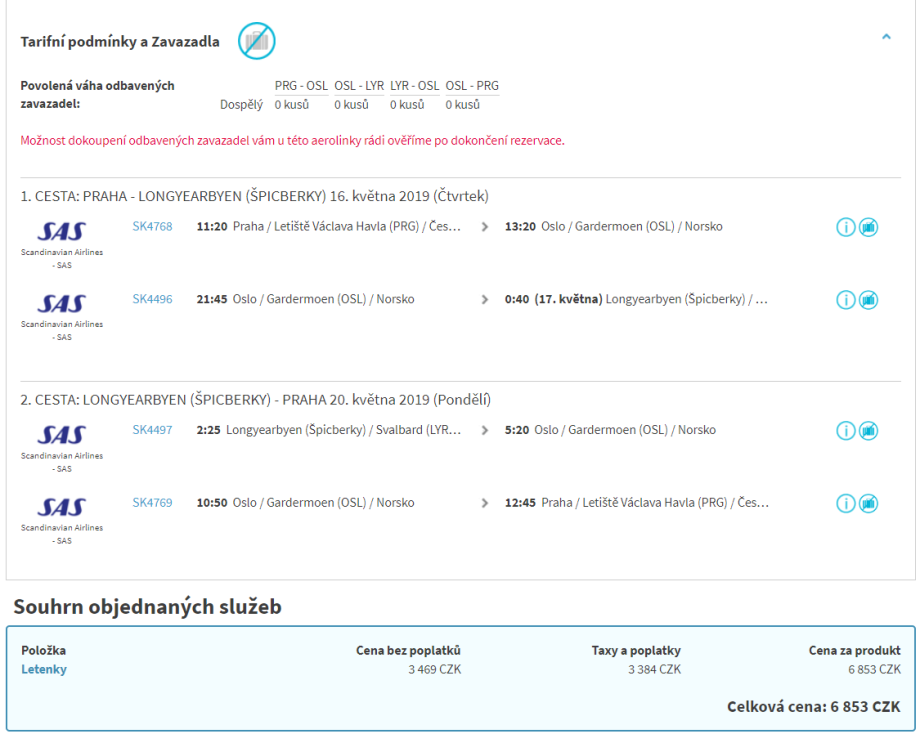The height and width of the screenshot is (734, 920).
Task: Click the info icon for flight SK4768
Action: coord(845,227)
